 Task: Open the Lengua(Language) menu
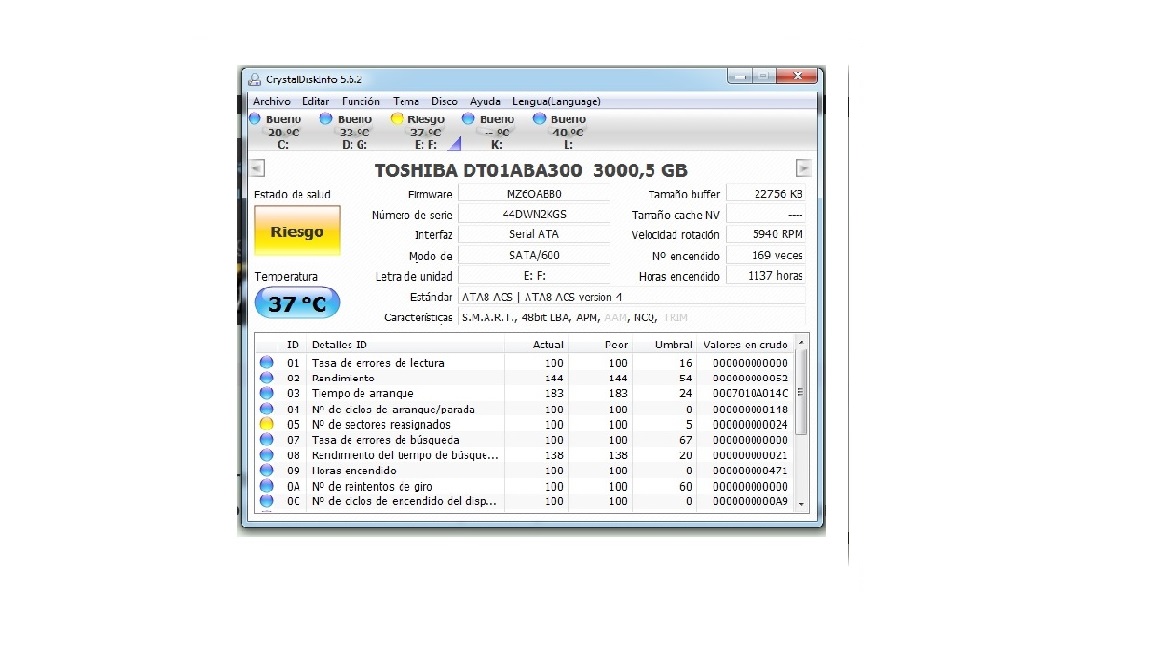tap(556, 101)
